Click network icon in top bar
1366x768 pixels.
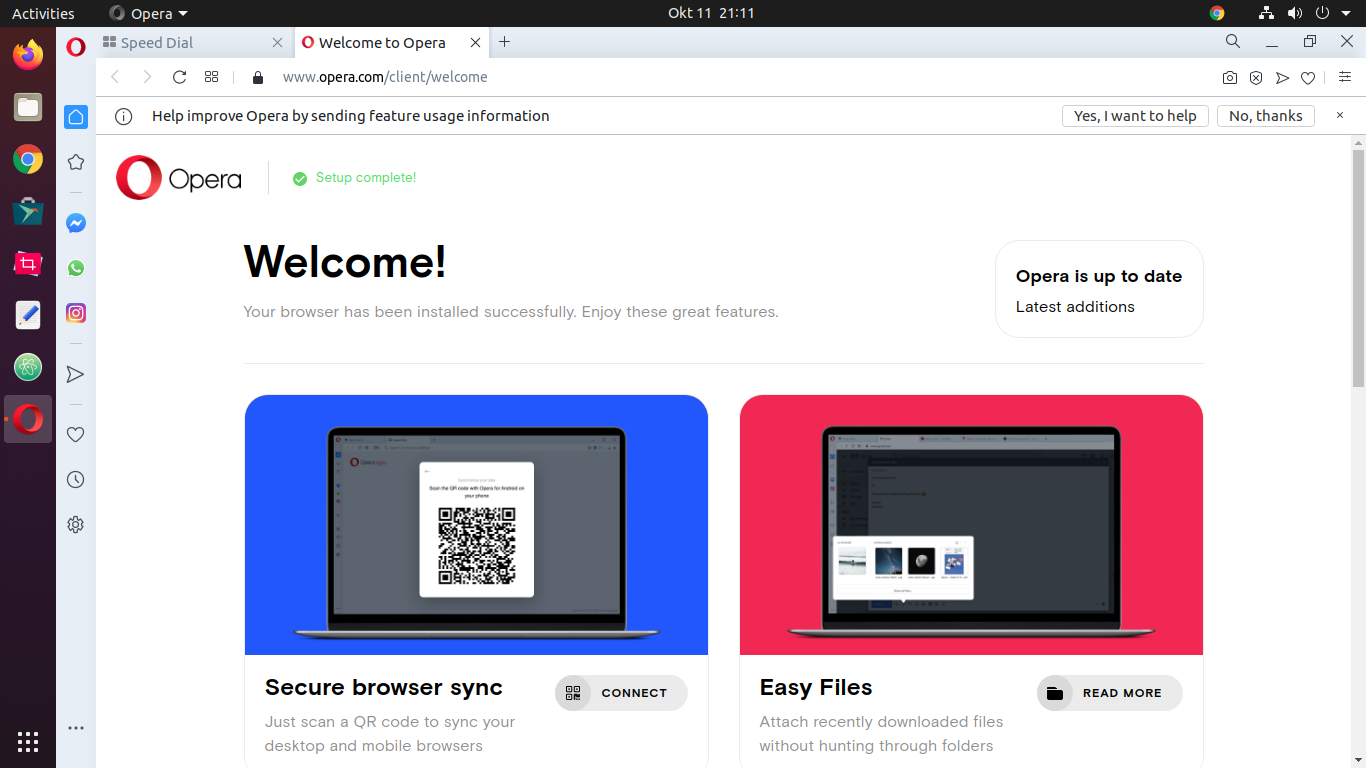click(x=1267, y=13)
